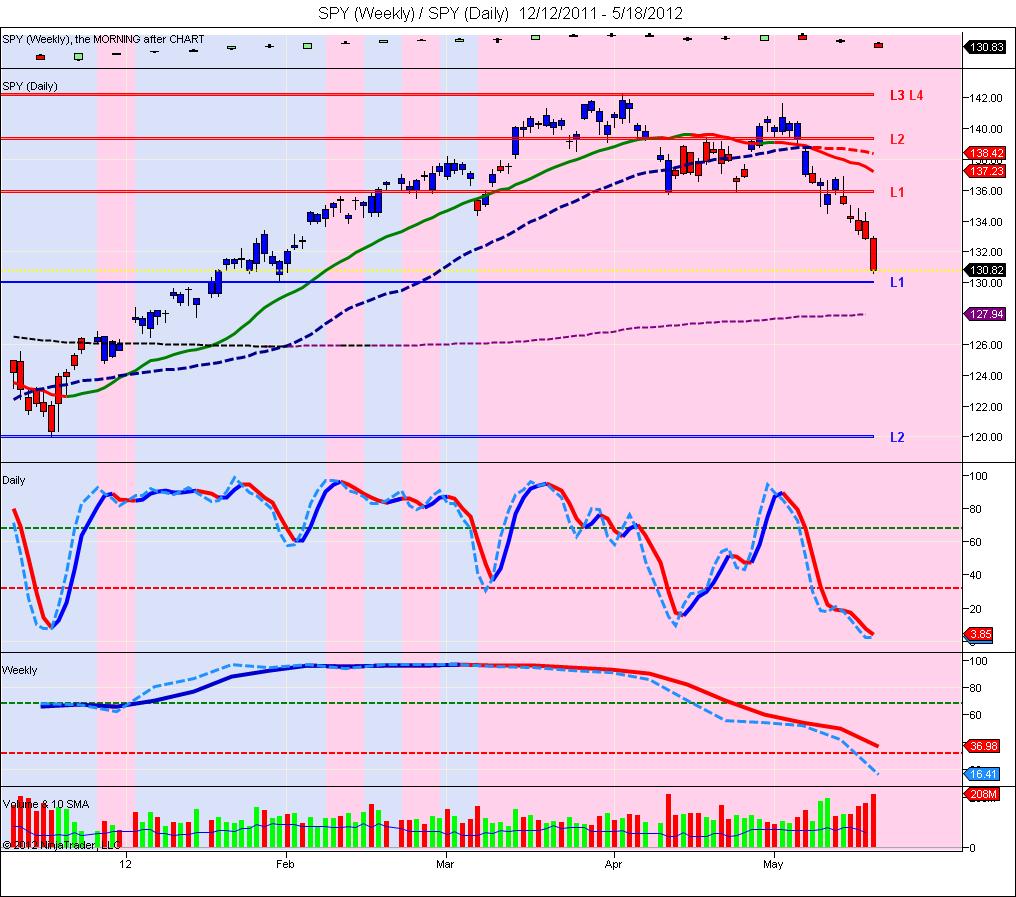Viewport: 1016px width, 897px height.
Task: Click the 126.00 price axis label
Action: point(986,345)
